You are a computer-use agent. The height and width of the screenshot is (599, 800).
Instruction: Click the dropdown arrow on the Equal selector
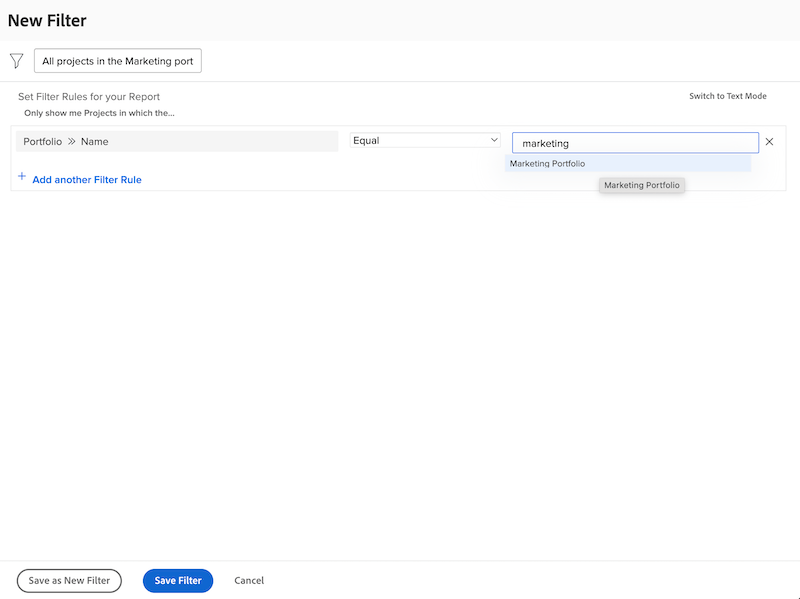tap(495, 140)
